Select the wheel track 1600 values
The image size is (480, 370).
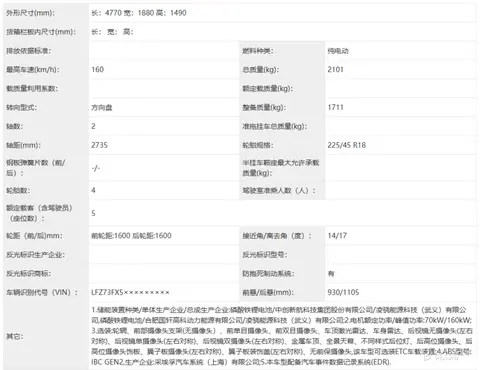click(x=131, y=236)
